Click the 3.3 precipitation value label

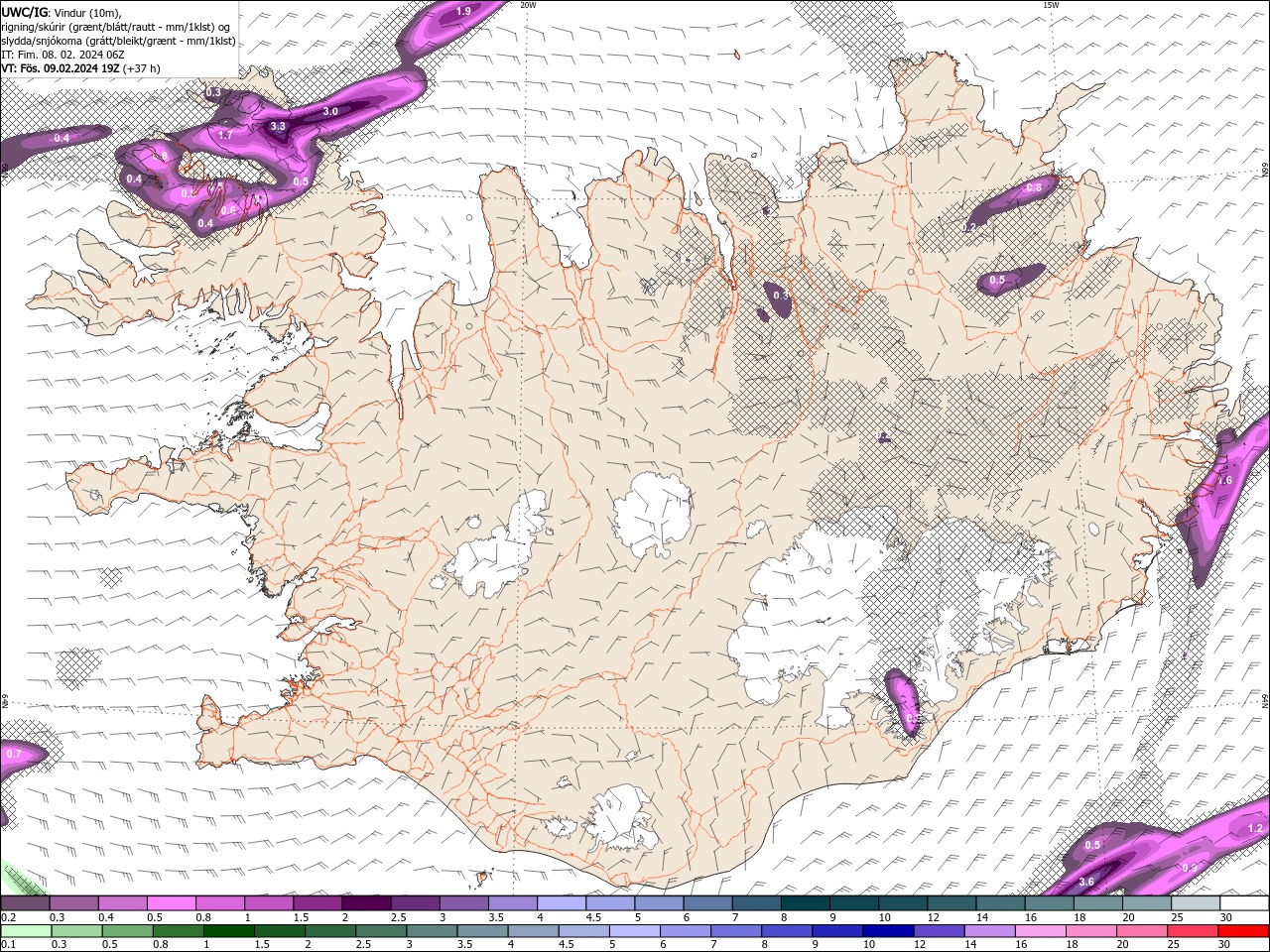click(x=278, y=126)
